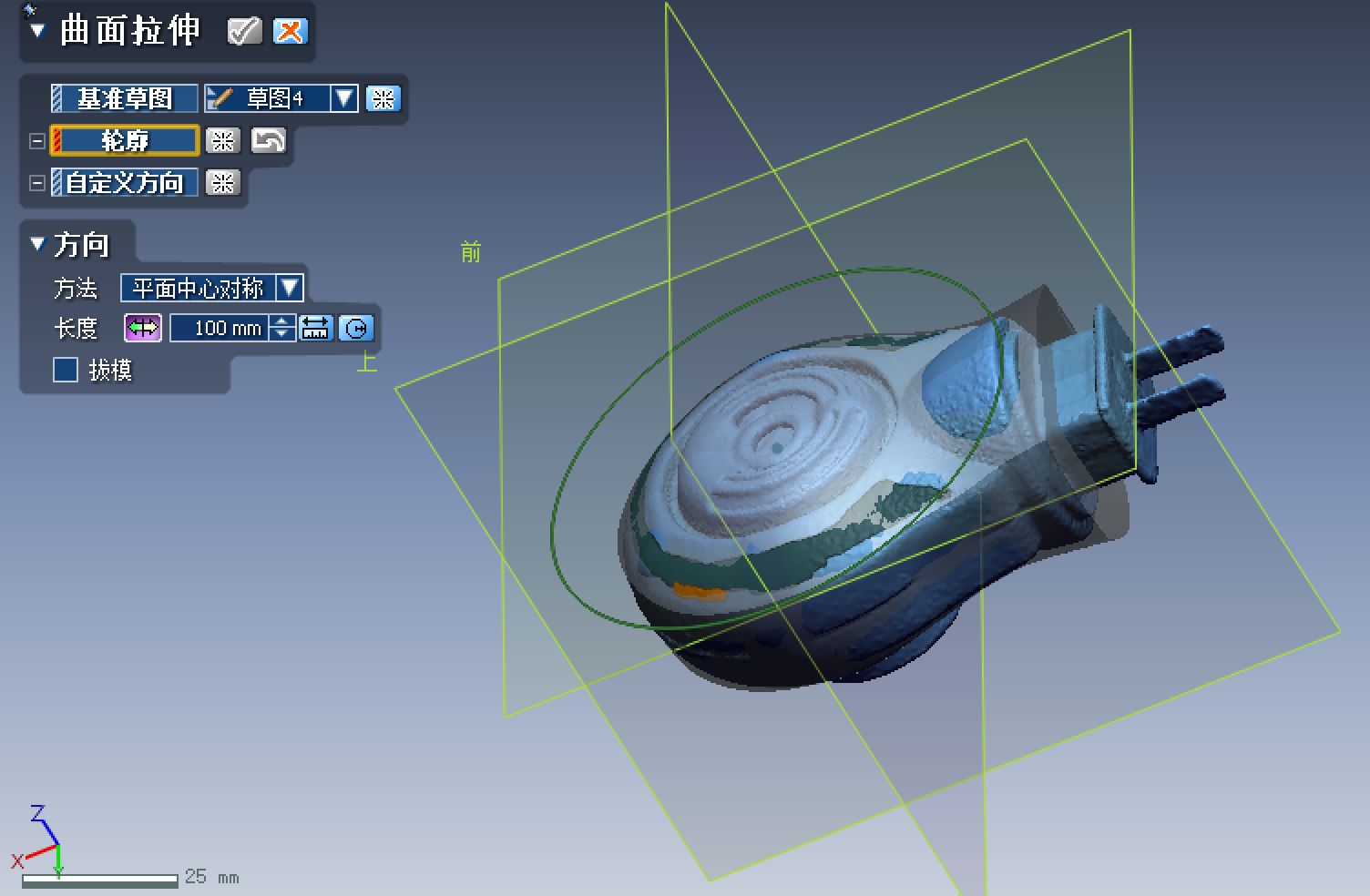Click the 方向 section heading
This screenshot has height=896, width=1370.
81,244
